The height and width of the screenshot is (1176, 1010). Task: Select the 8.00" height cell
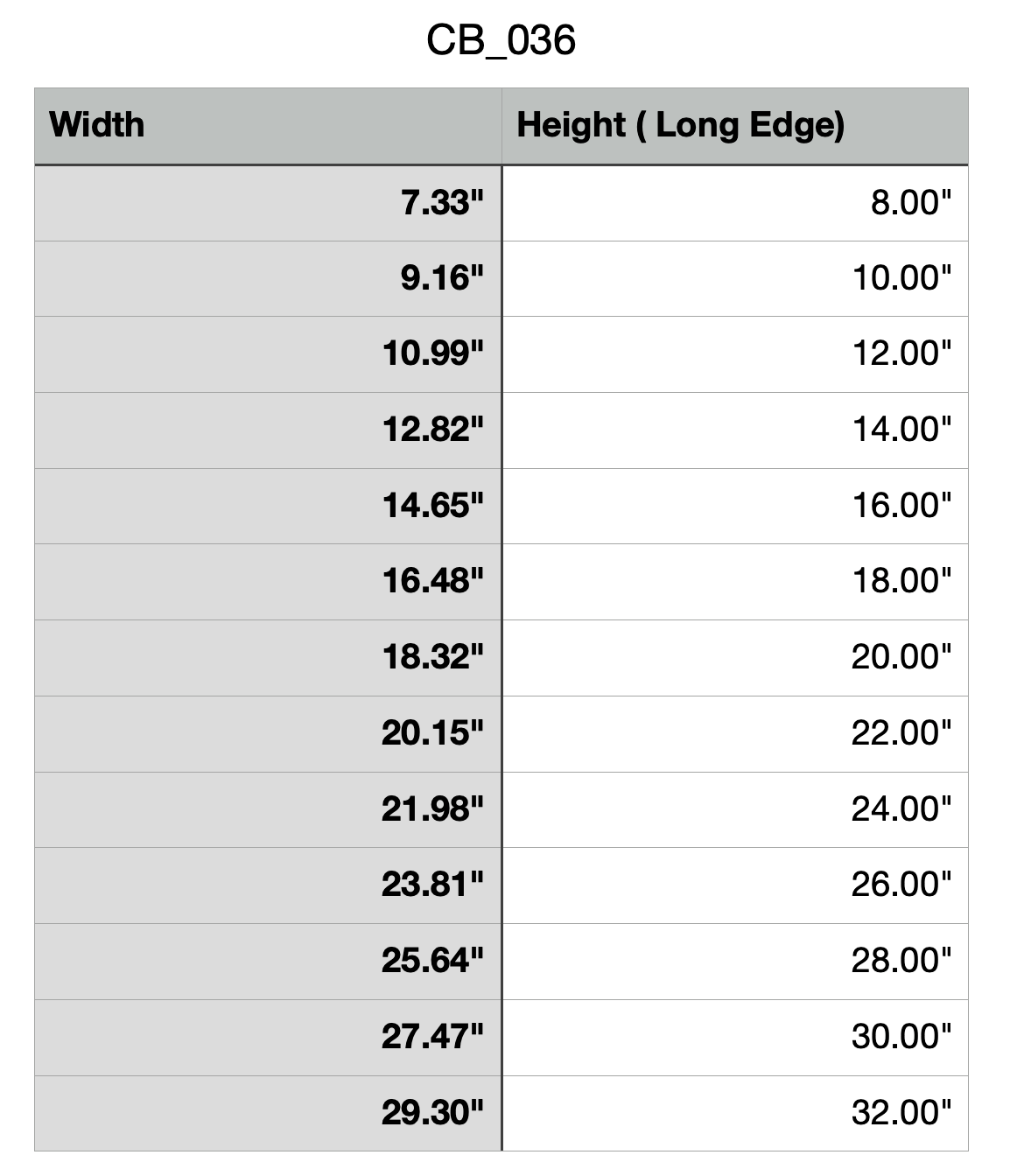(910, 203)
